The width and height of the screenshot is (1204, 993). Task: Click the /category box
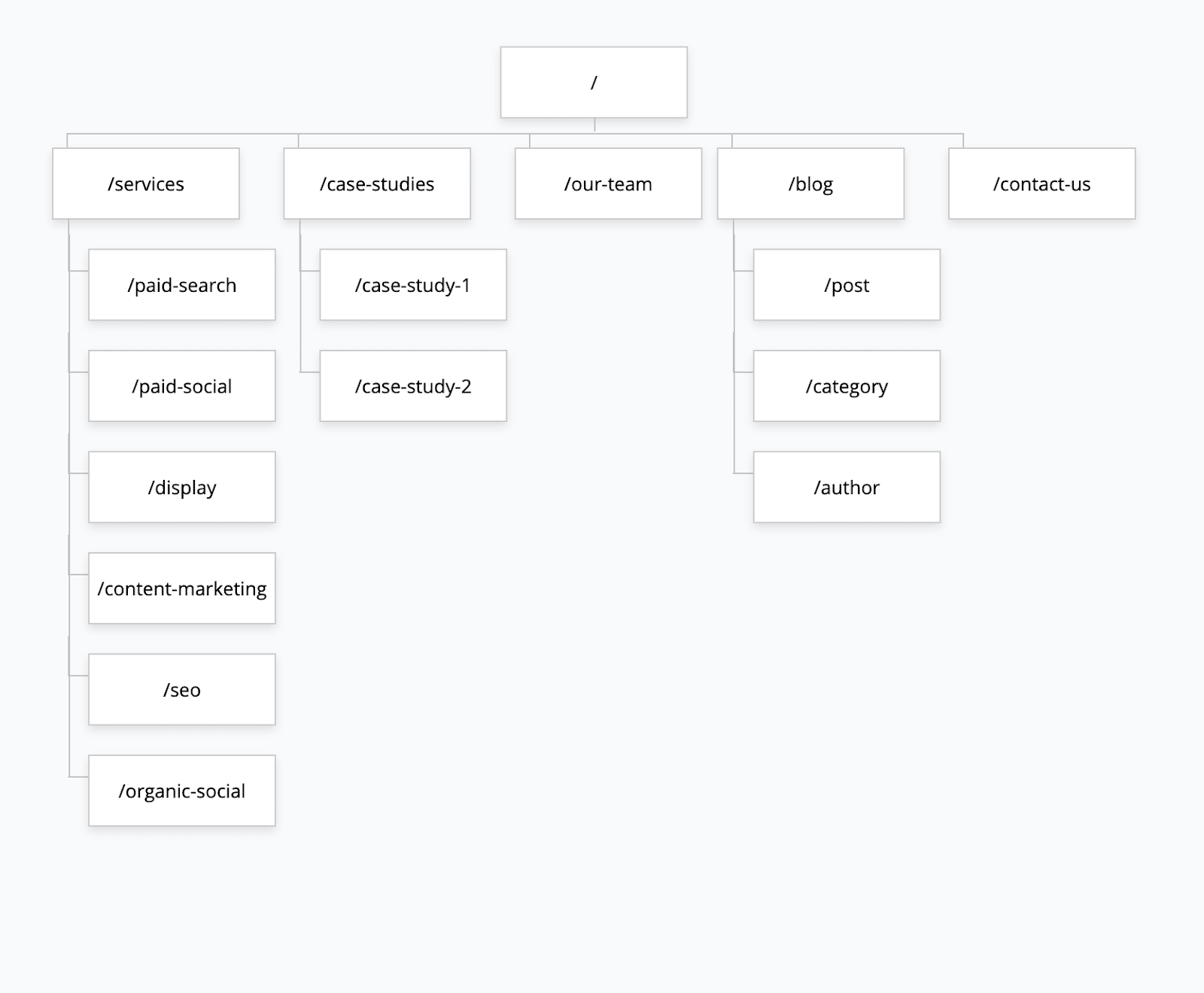click(847, 386)
